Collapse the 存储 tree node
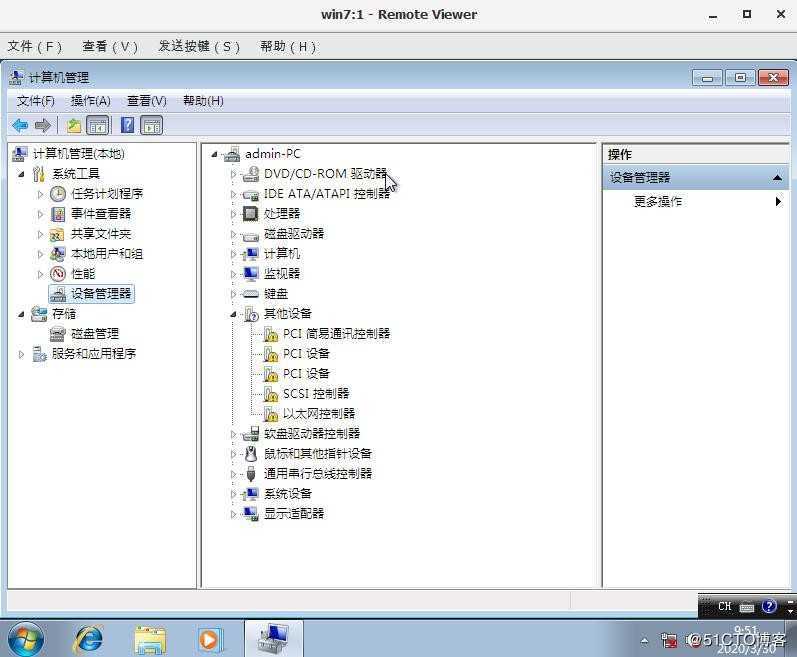797x657 pixels. (x=21, y=315)
